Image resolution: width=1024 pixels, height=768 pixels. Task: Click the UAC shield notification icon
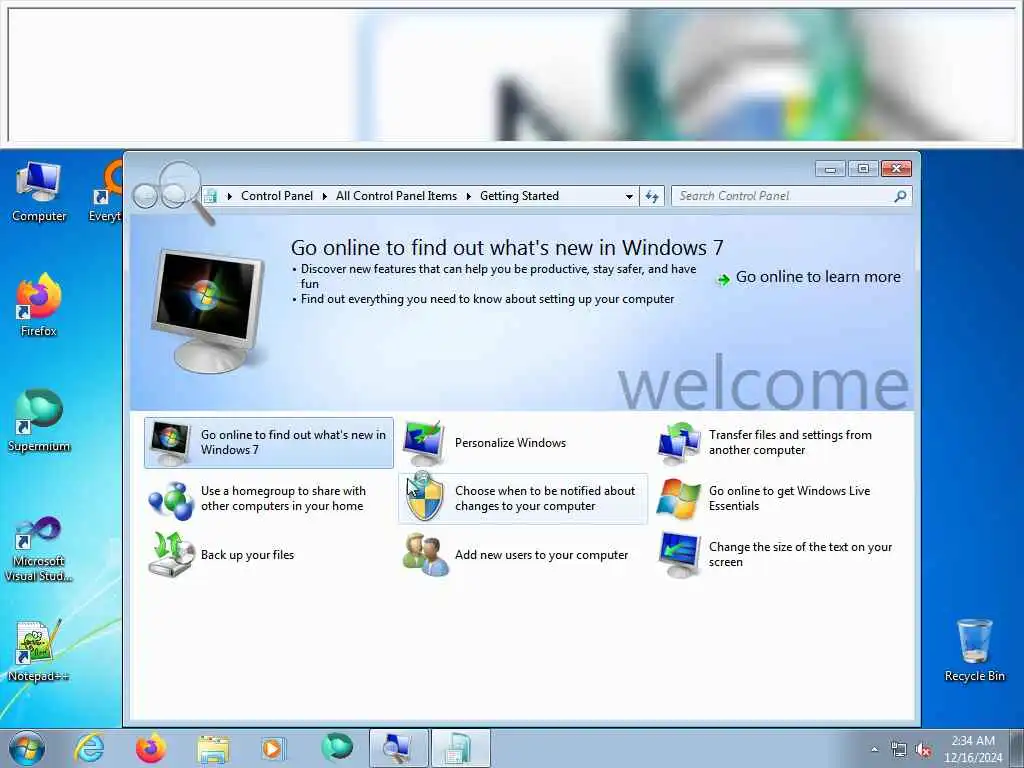424,498
